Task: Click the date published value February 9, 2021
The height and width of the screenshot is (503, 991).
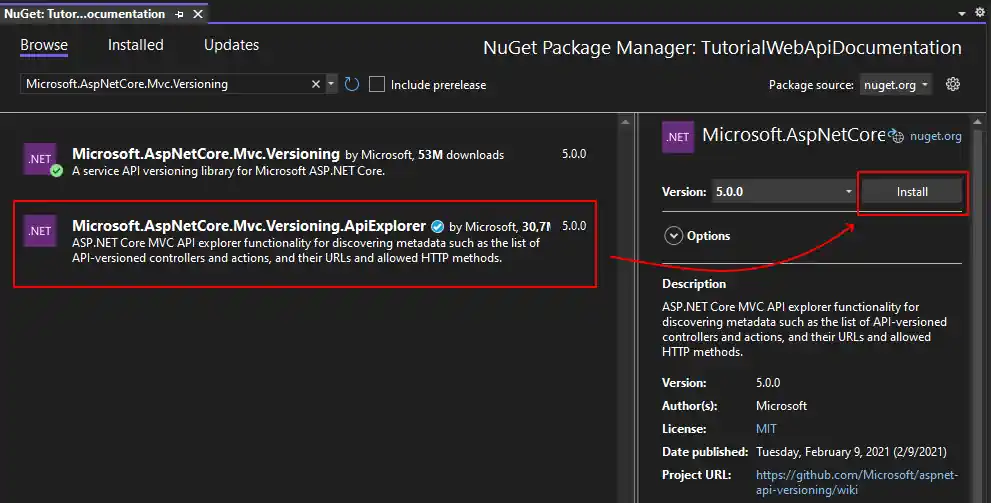Action: (851, 452)
